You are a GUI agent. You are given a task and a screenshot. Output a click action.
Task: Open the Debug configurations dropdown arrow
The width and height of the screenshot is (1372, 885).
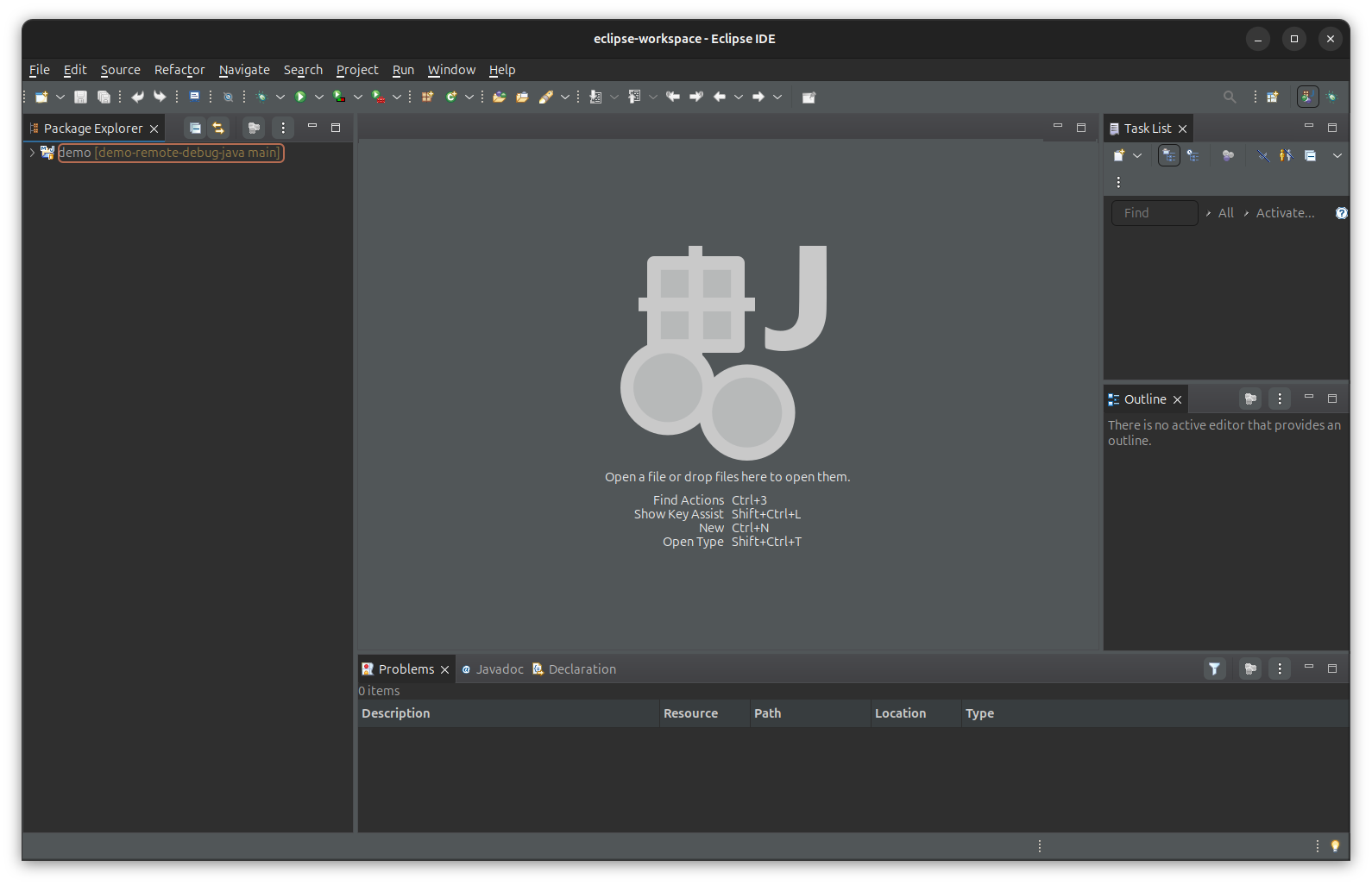280,97
